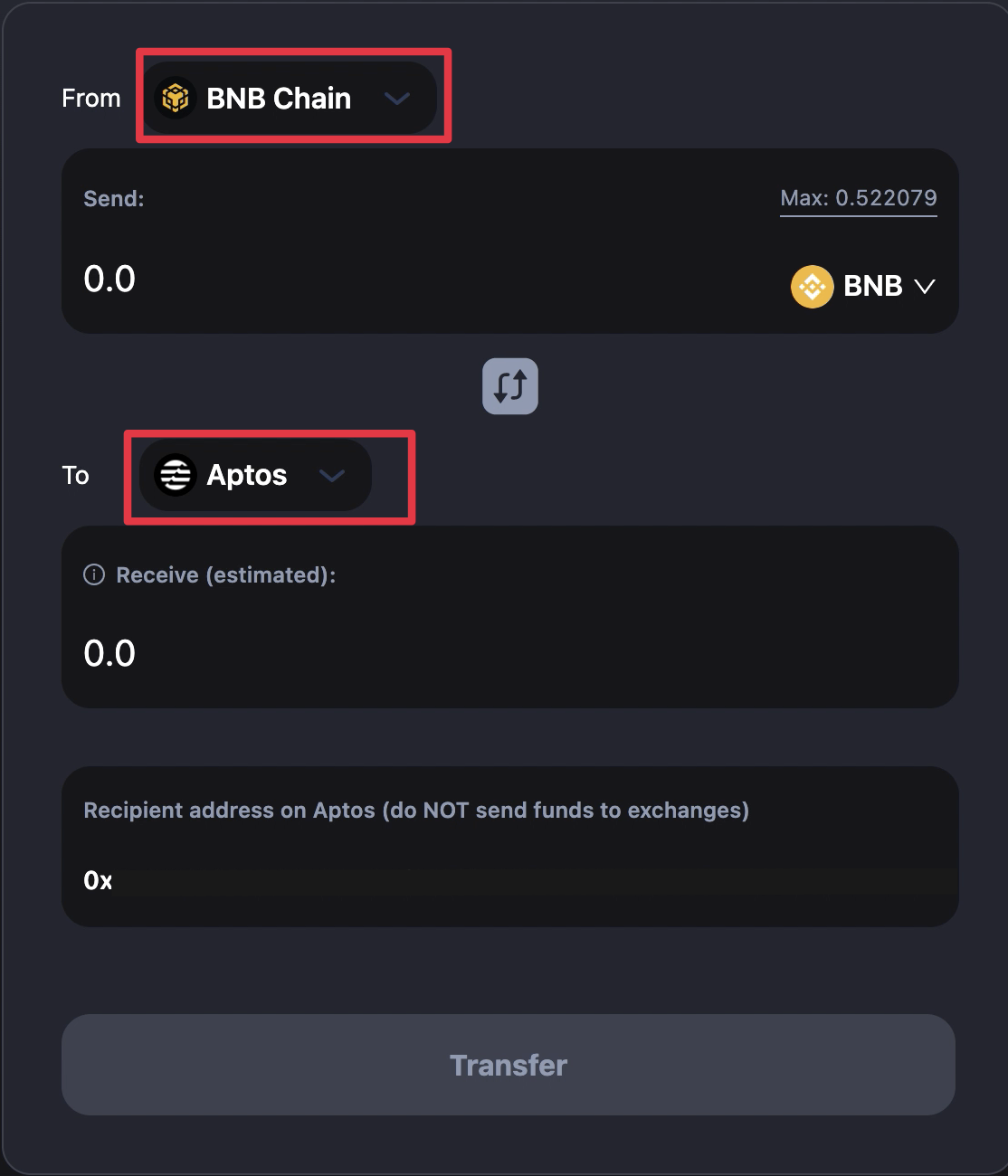Viewport: 1008px width, 1176px height.
Task: Click the BNB Chain cube logo icon
Action: point(175,98)
